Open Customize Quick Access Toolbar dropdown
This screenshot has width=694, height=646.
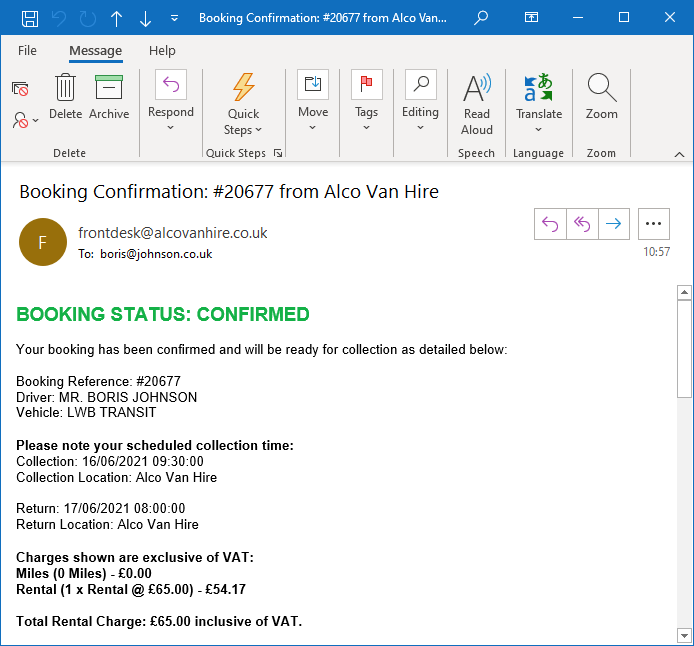pyautogui.click(x=174, y=18)
